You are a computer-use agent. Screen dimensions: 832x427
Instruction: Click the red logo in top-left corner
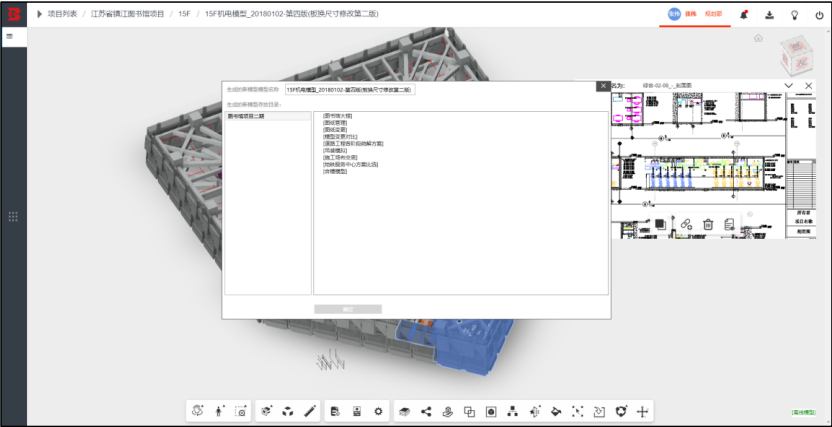pyautogui.click(x=13, y=15)
